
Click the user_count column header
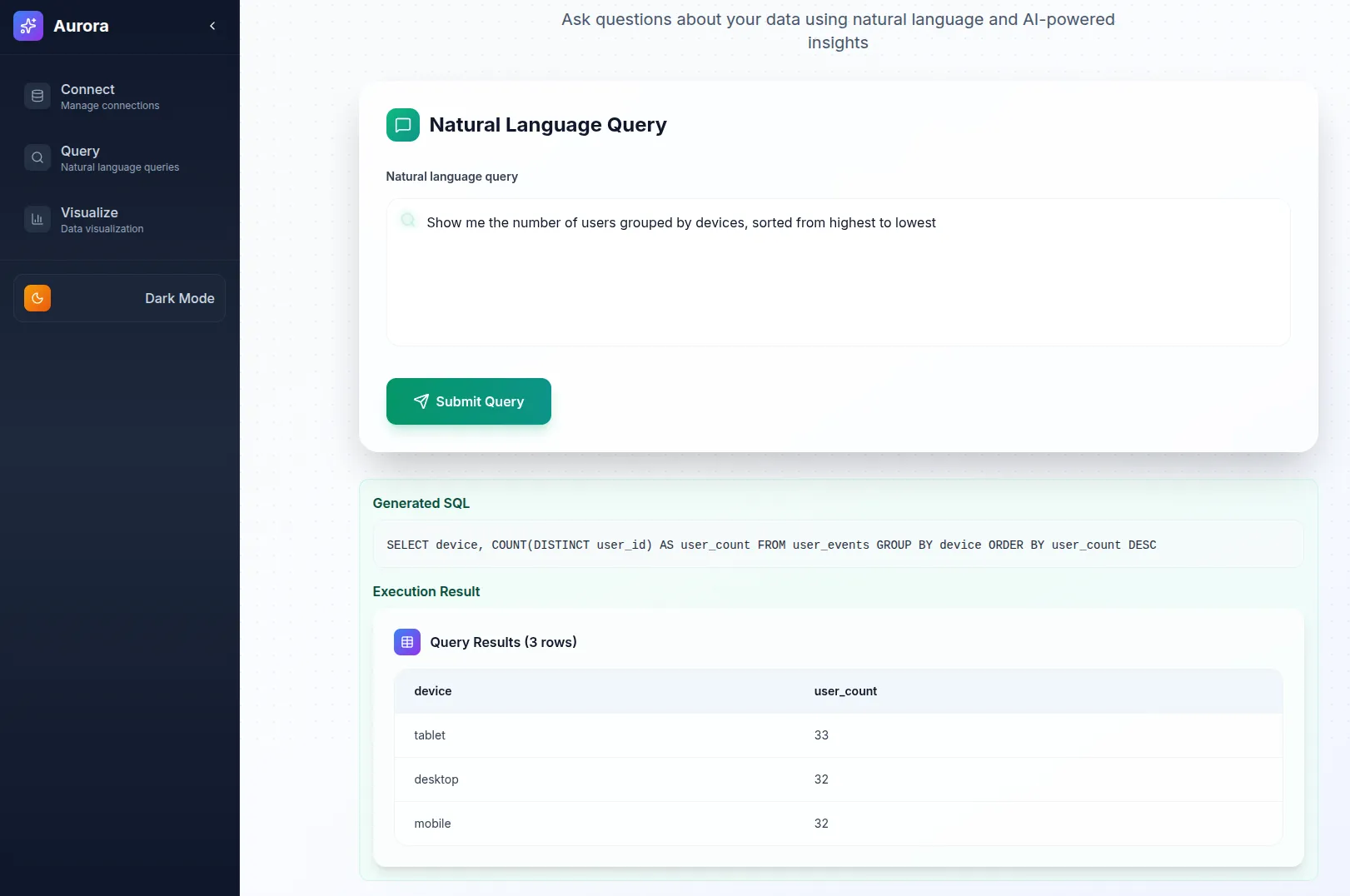[845, 691]
